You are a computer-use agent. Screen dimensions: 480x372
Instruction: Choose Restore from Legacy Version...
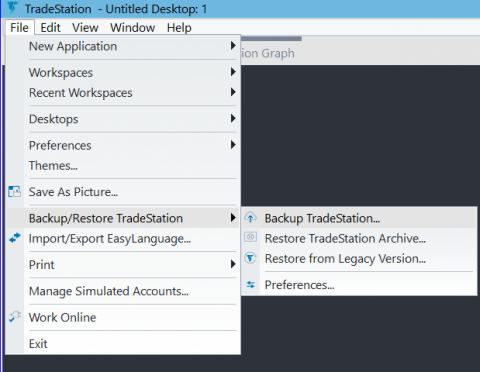(x=359, y=258)
